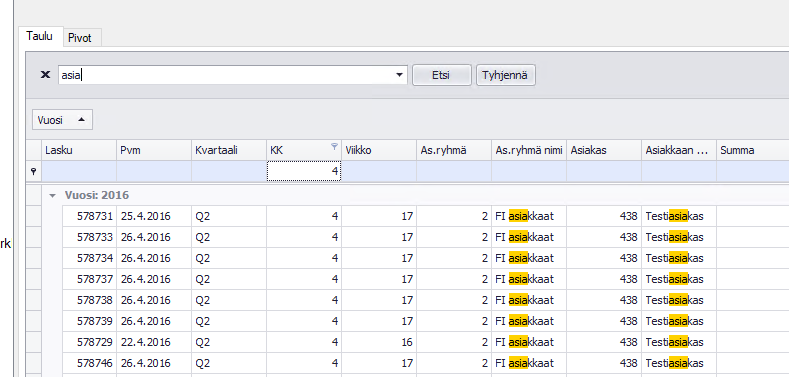
Task: Click the Etsi search button
Action: tap(442, 76)
